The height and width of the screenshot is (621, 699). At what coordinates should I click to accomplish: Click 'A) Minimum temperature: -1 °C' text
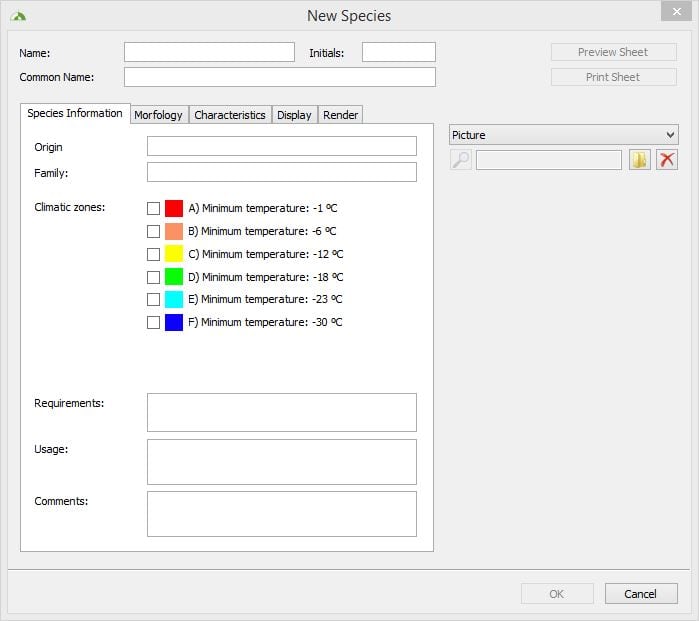pyautogui.click(x=263, y=208)
